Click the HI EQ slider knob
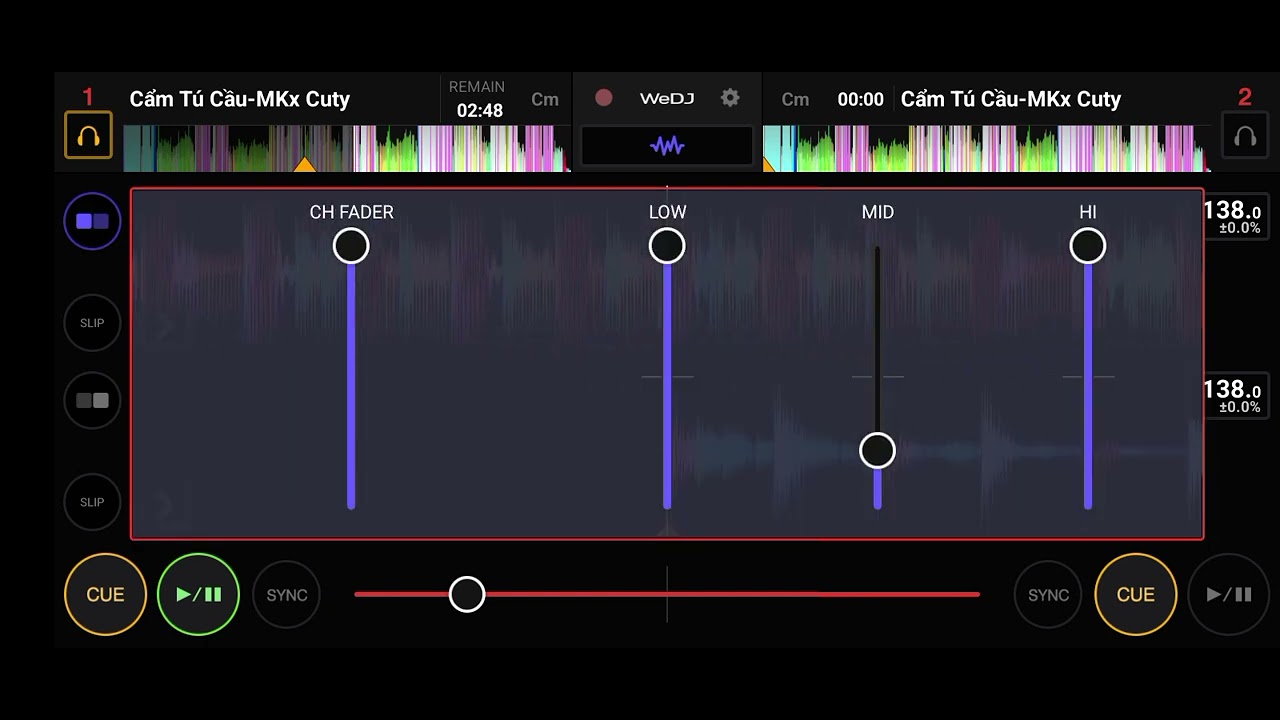Viewport: 1280px width, 720px height. pos(1088,246)
